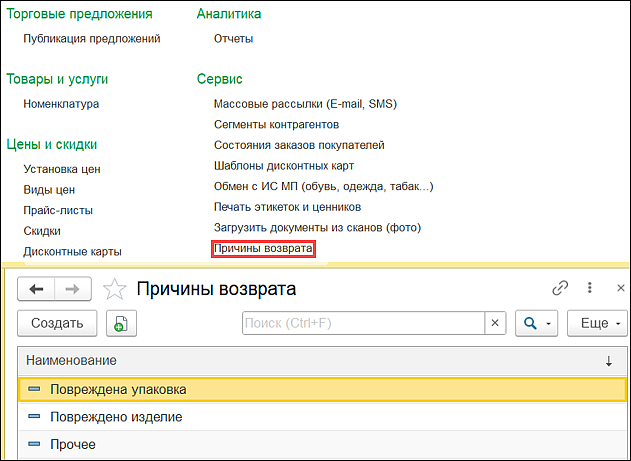Open the three-dot options menu
Image resolution: width=631 pixels, height=461 pixels.
click(590, 288)
